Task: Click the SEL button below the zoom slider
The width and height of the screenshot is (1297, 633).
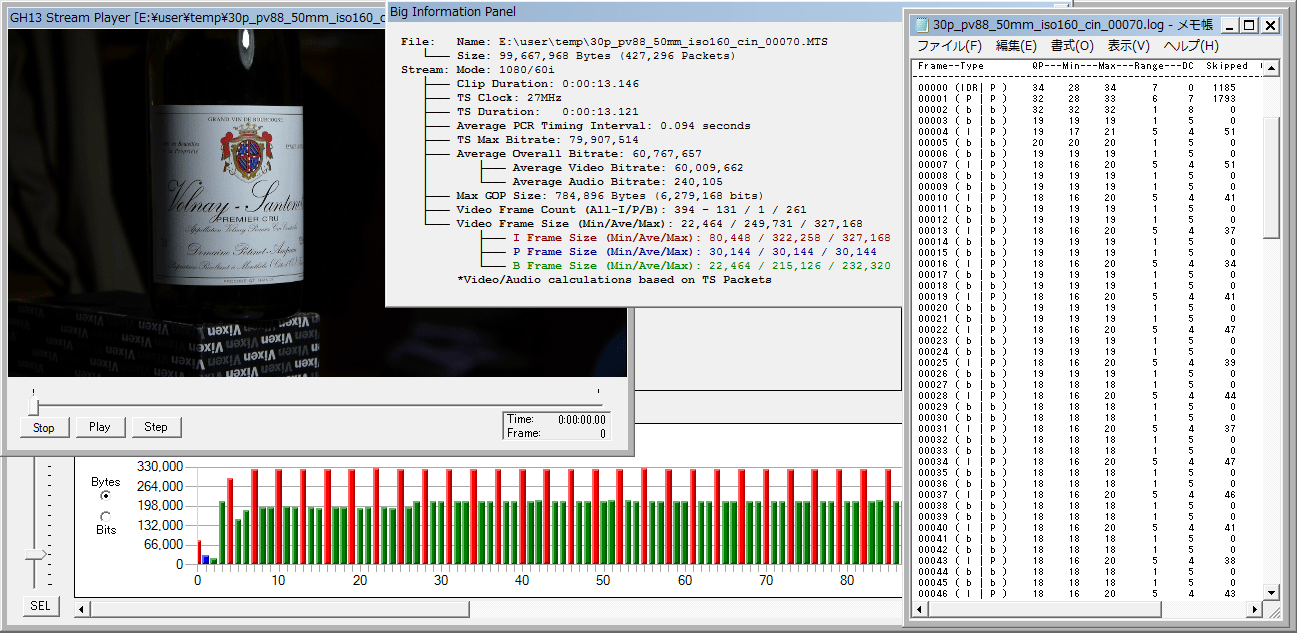Action: pos(39,606)
